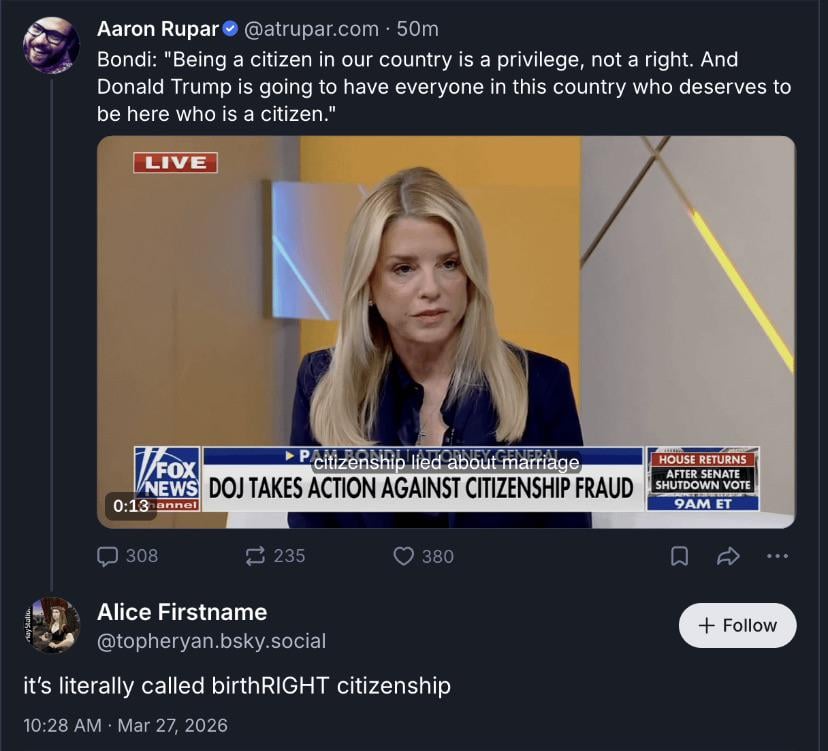Like the post with the heart icon
Viewport: 828px width, 751px height.
pos(404,556)
